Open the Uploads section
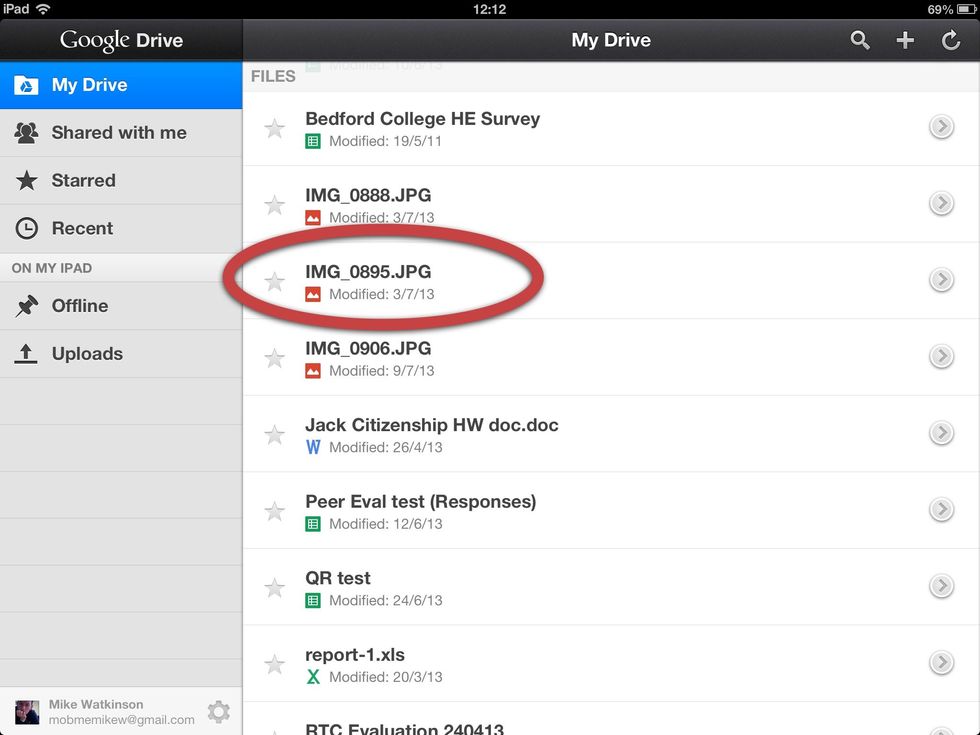980x735 pixels. click(121, 353)
